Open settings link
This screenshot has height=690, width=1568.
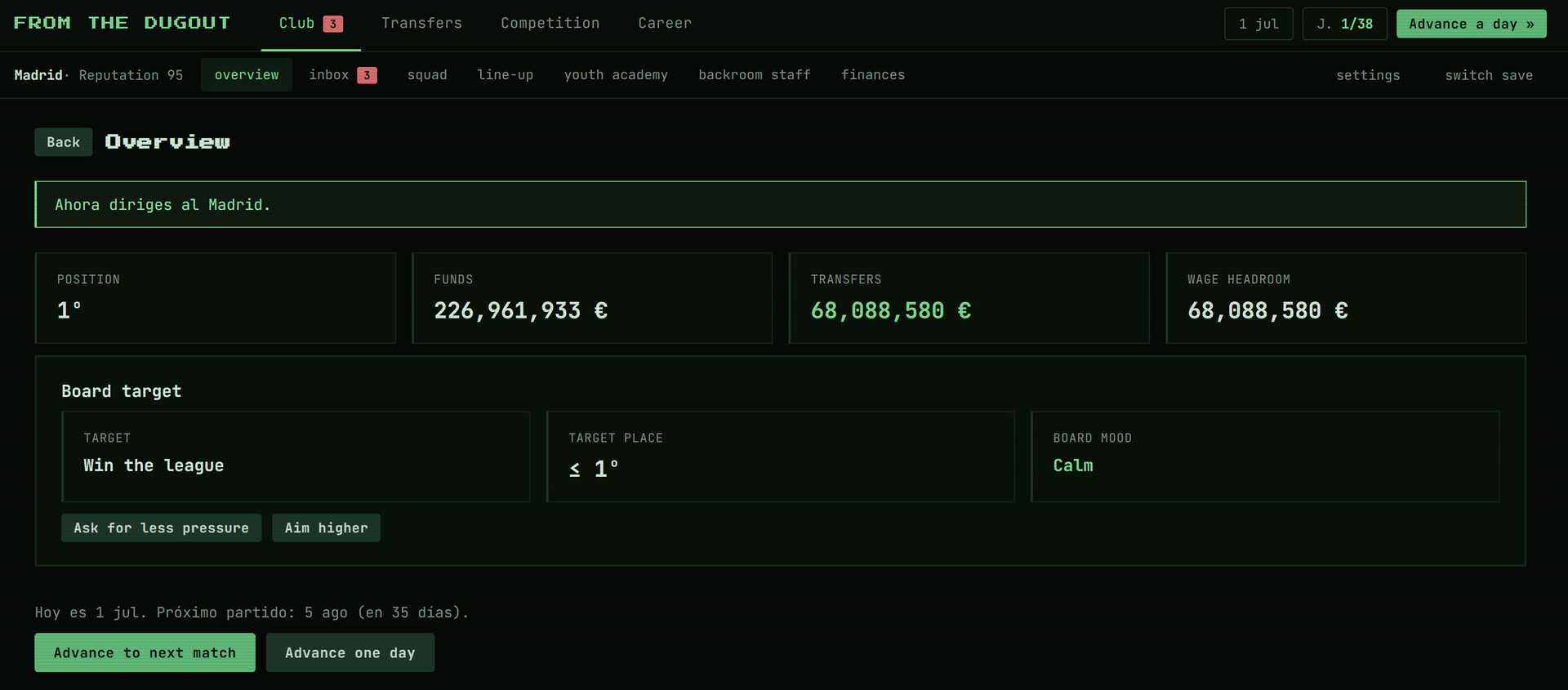pyautogui.click(x=1368, y=75)
